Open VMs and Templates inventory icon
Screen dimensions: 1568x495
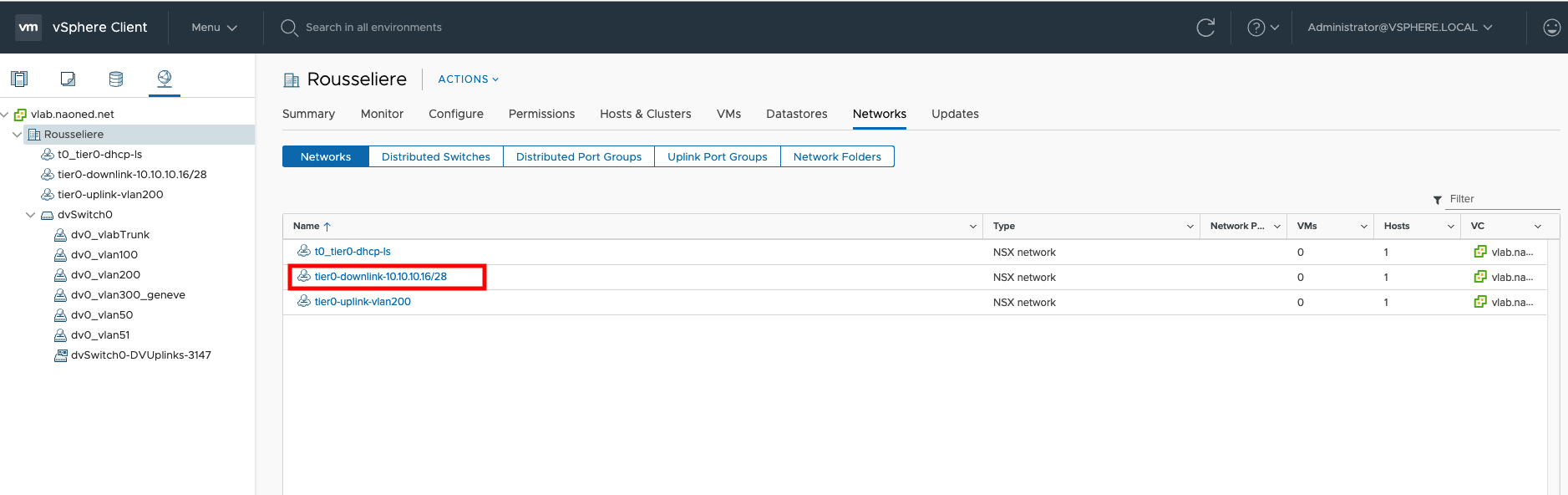68,79
